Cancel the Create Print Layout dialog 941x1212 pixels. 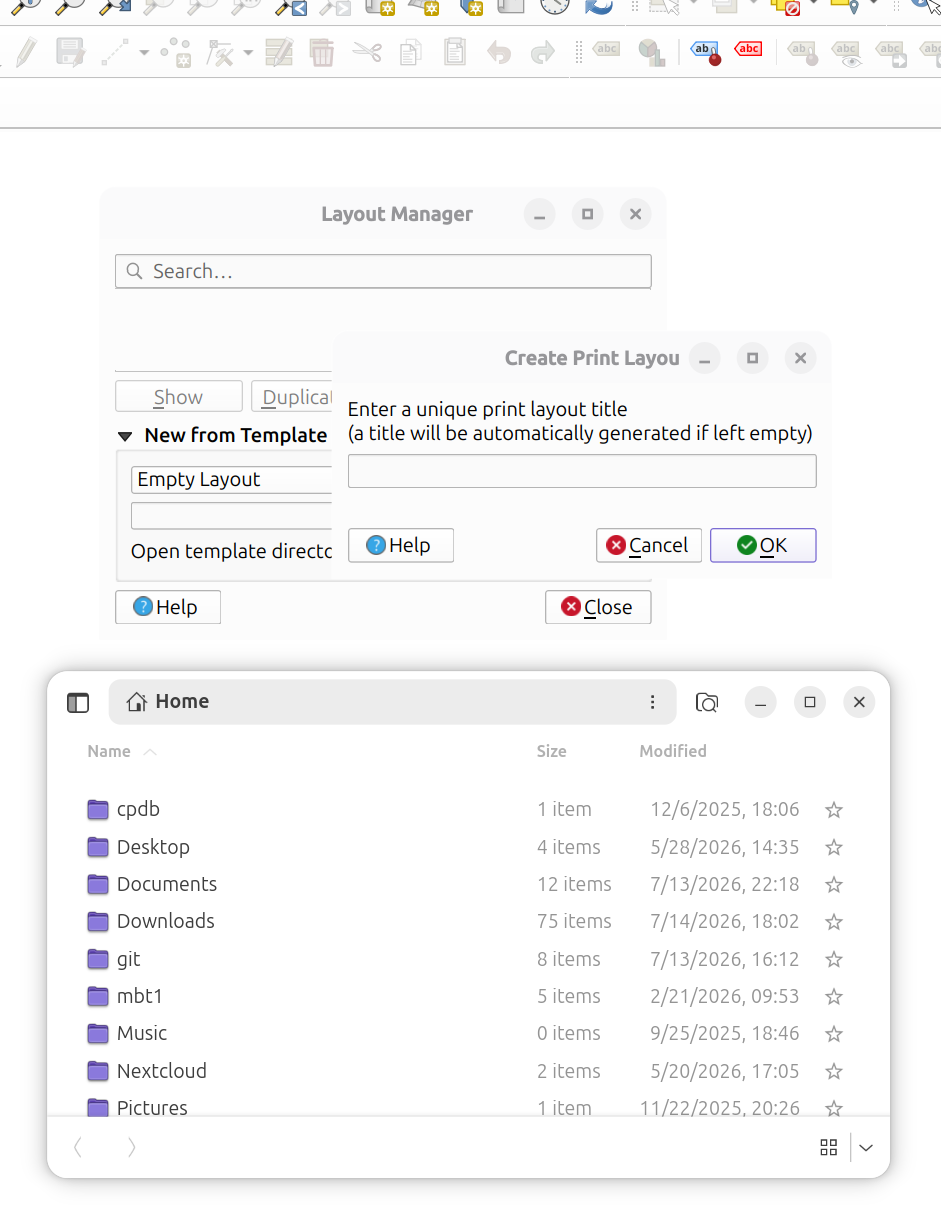coord(649,545)
